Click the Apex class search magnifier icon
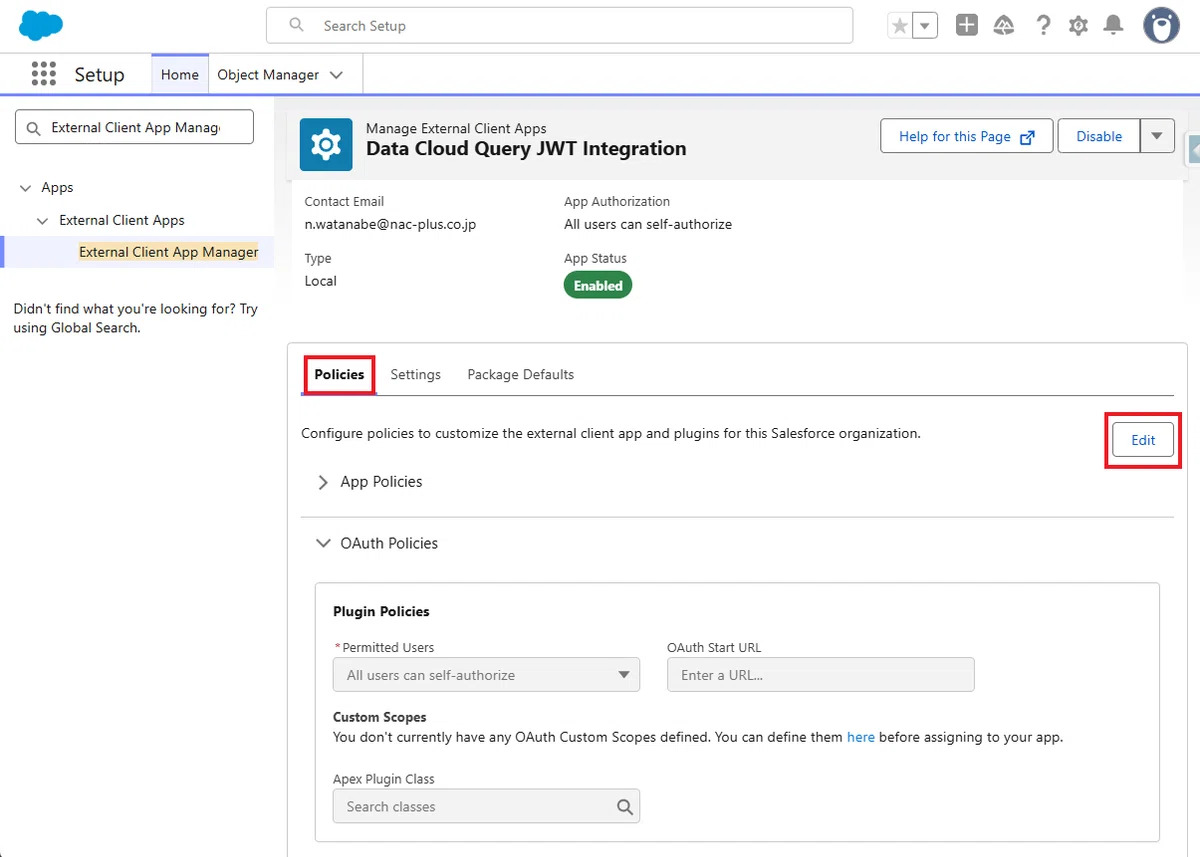Screen dimensions: 1200x857 click(625, 807)
